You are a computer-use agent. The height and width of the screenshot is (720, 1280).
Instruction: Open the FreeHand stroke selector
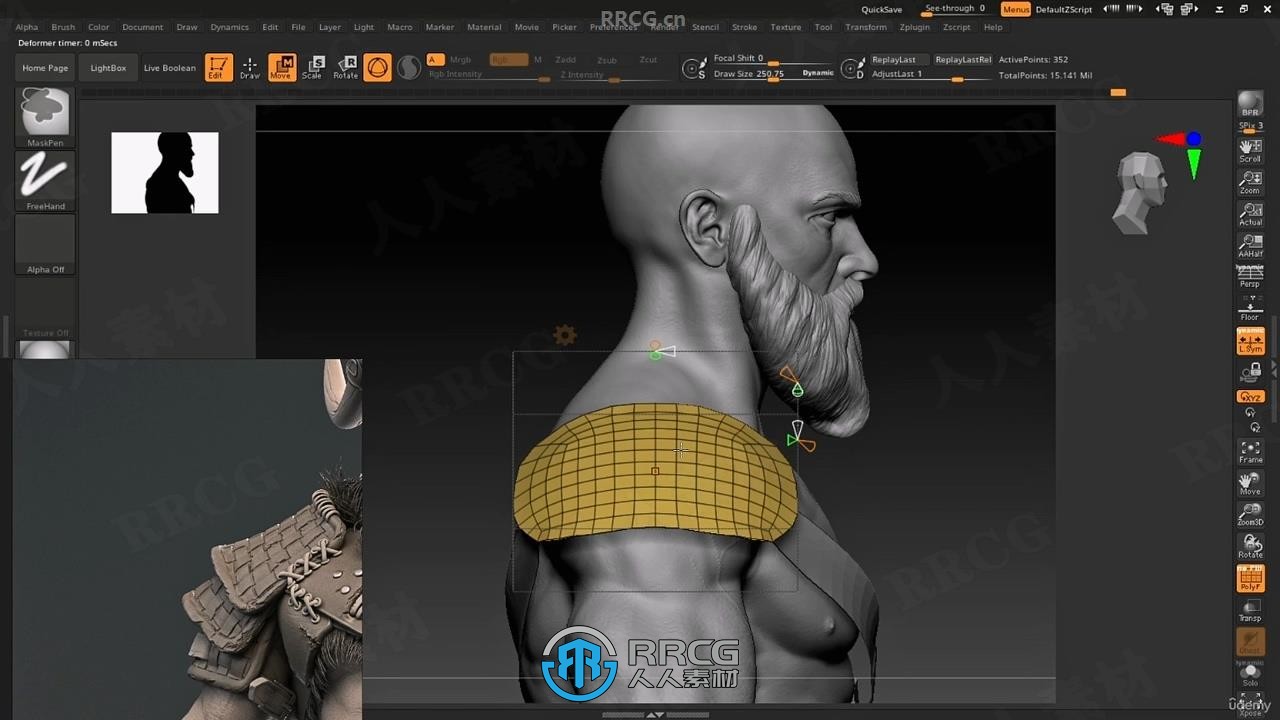click(x=45, y=181)
